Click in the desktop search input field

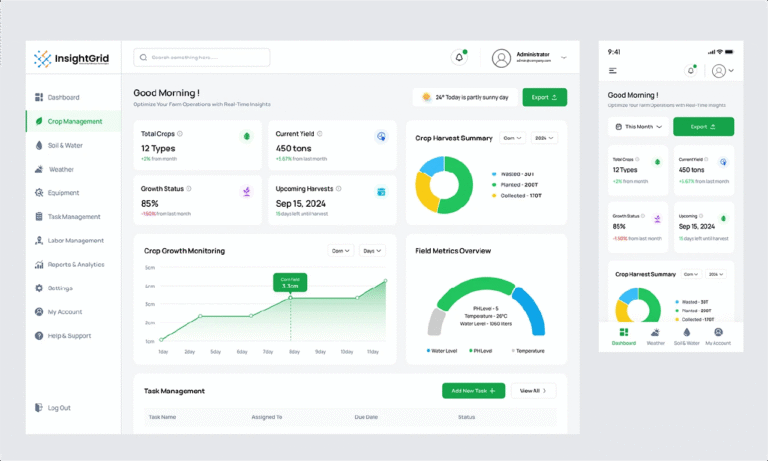pyautogui.click(x=202, y=58)
